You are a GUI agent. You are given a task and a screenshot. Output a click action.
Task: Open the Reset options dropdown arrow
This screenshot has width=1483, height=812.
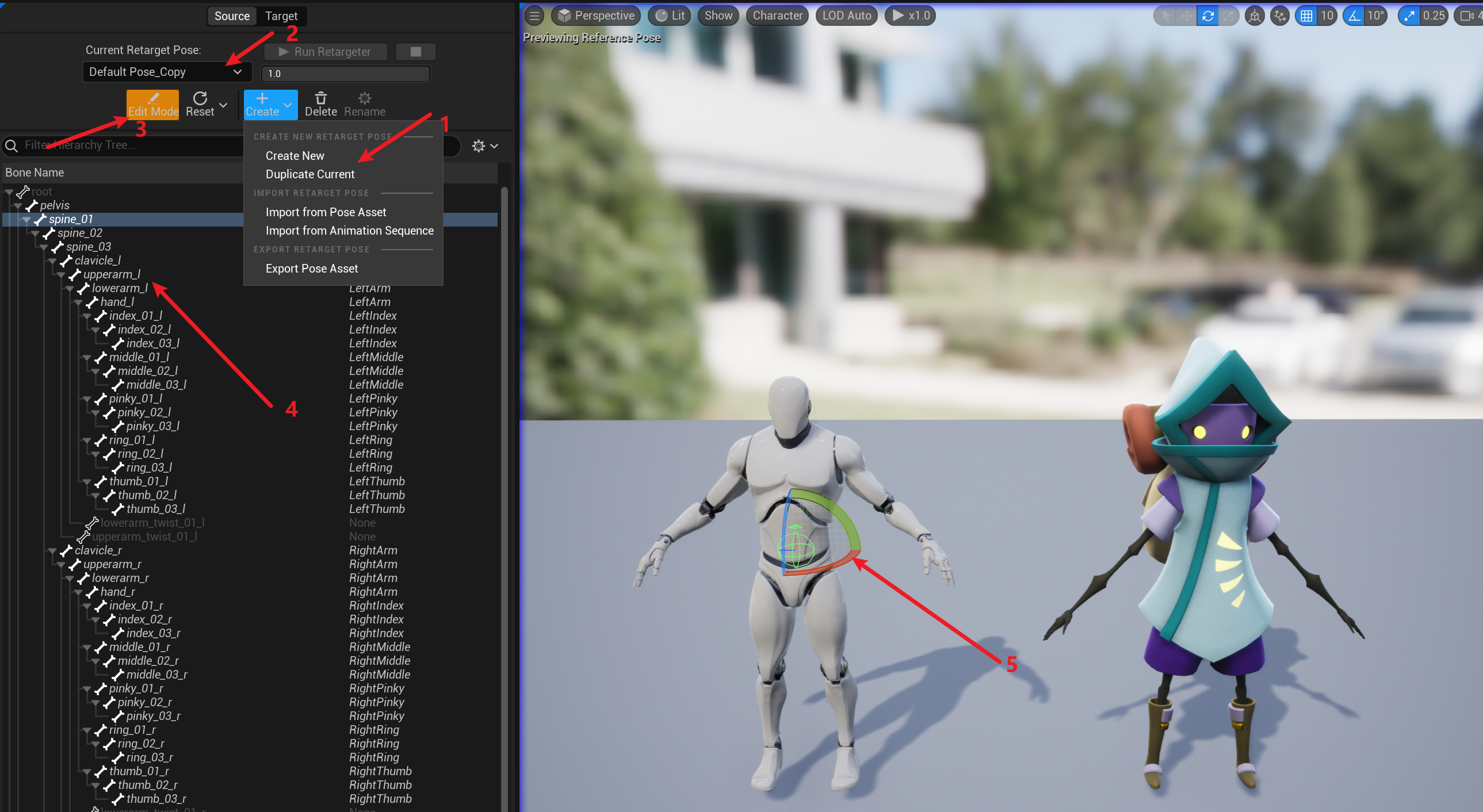tap(223, 105)
